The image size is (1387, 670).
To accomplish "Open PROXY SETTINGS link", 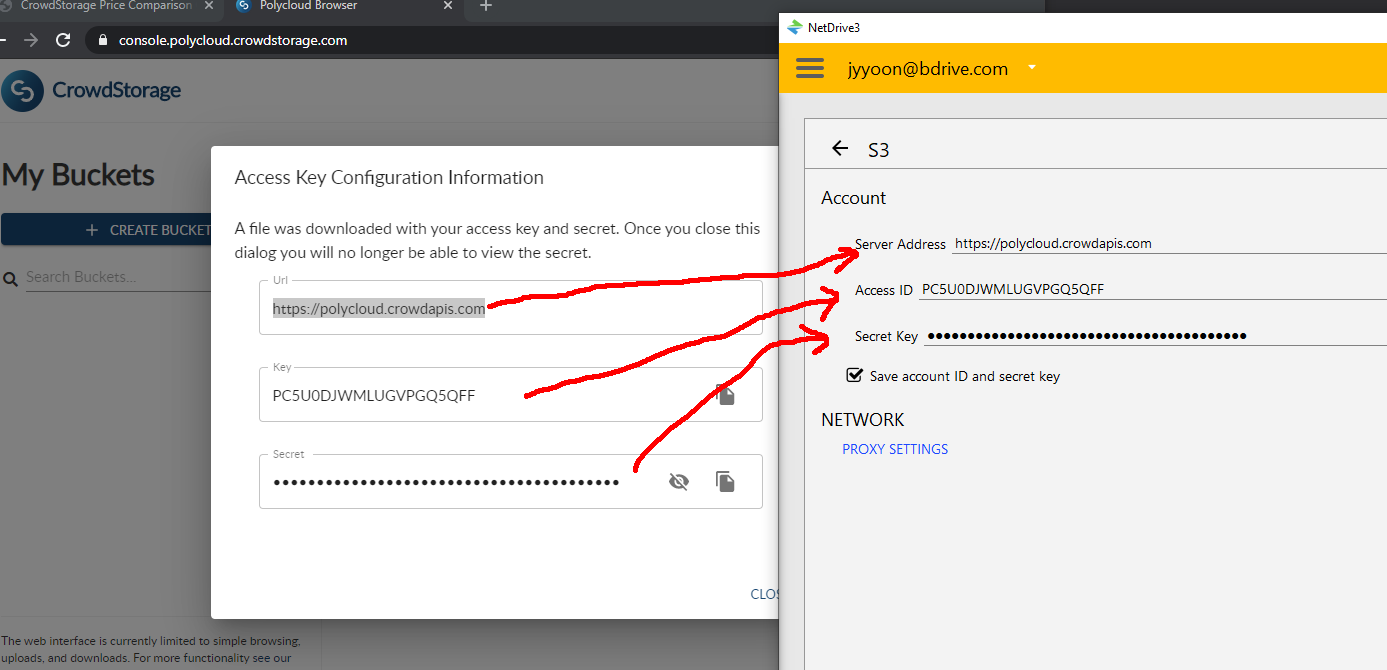I will (895, 449).
